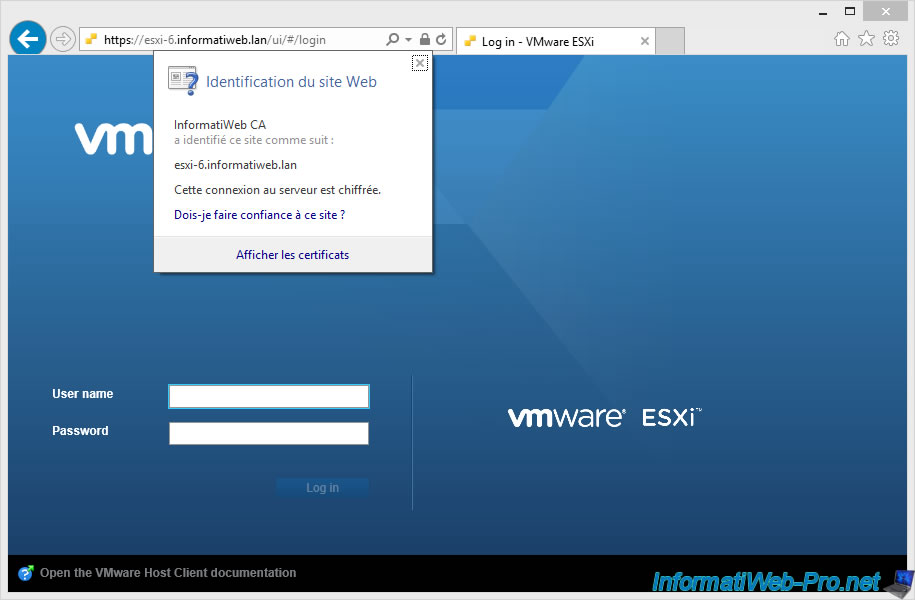
Task: Click the documentation help icon at bottom
Action: [26, 573]
